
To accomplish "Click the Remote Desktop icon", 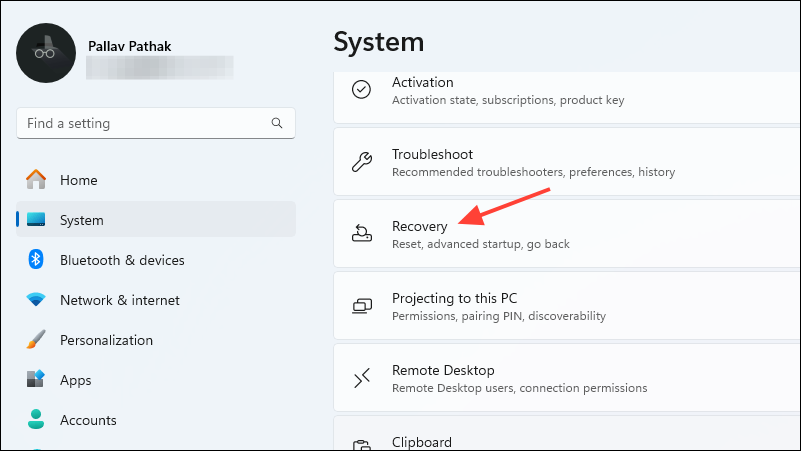I will pyautogui.click(x=362, y=378).
